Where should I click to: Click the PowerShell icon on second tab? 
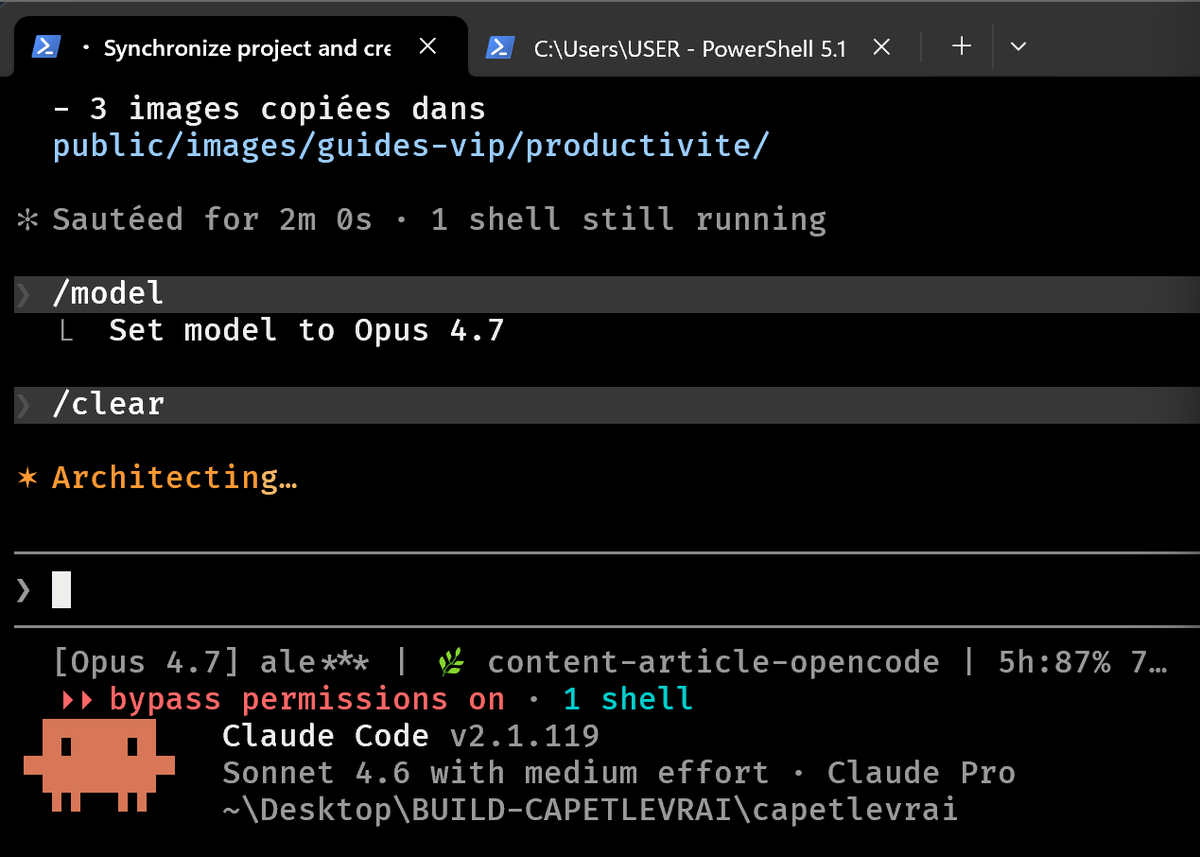[500, 47]
